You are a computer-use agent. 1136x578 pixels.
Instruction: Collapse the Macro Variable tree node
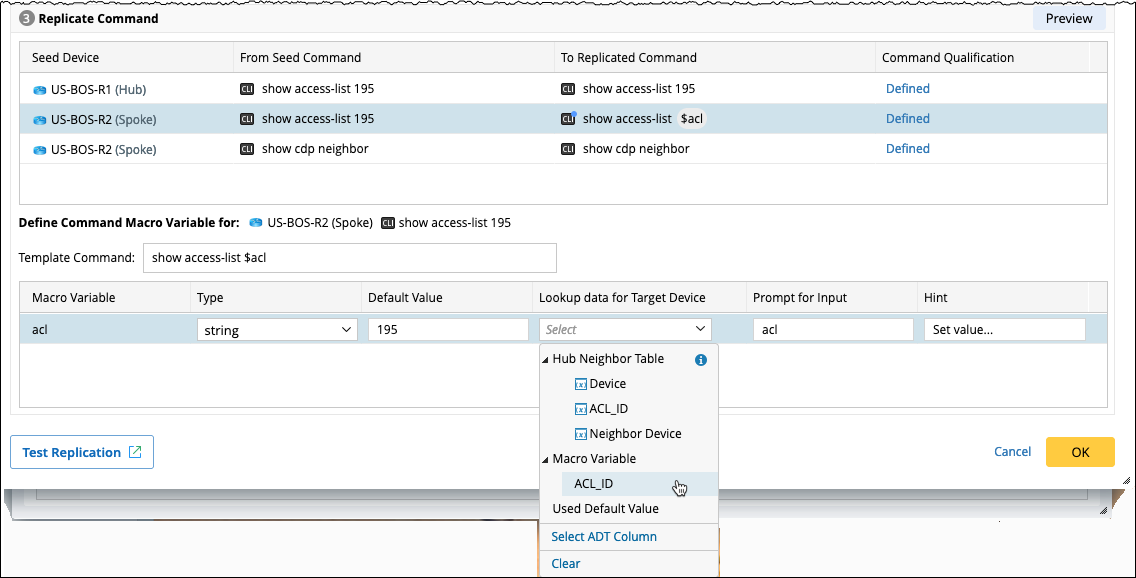(x=545, y=459)
